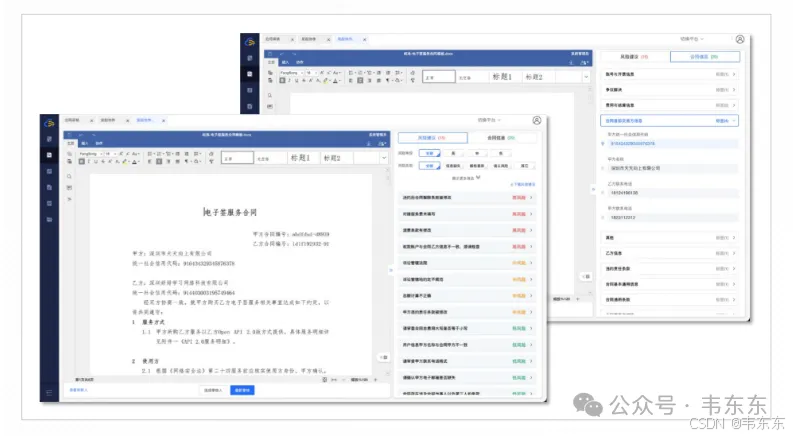
Task: Collapse the expanded blue-outlined section in back window
Action: point(670,121)
